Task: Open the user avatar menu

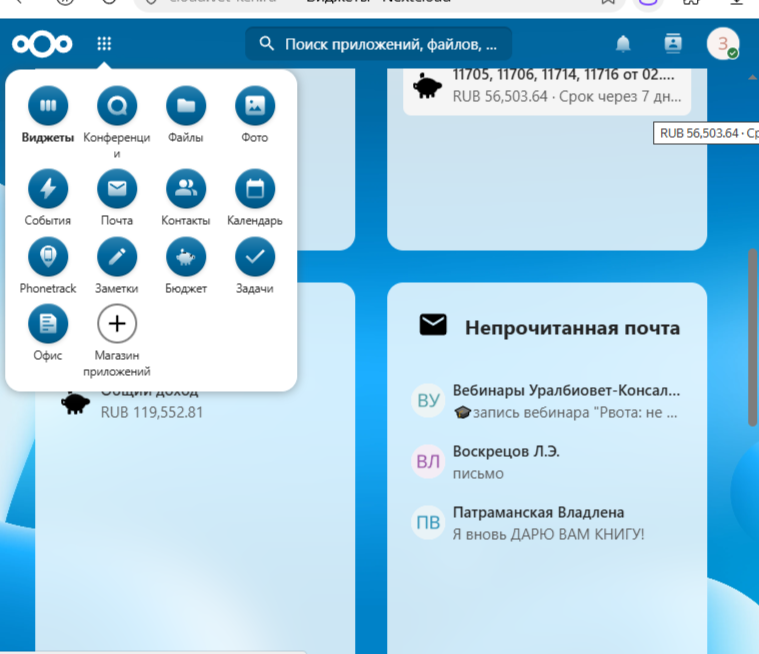Action: point(723,44)
